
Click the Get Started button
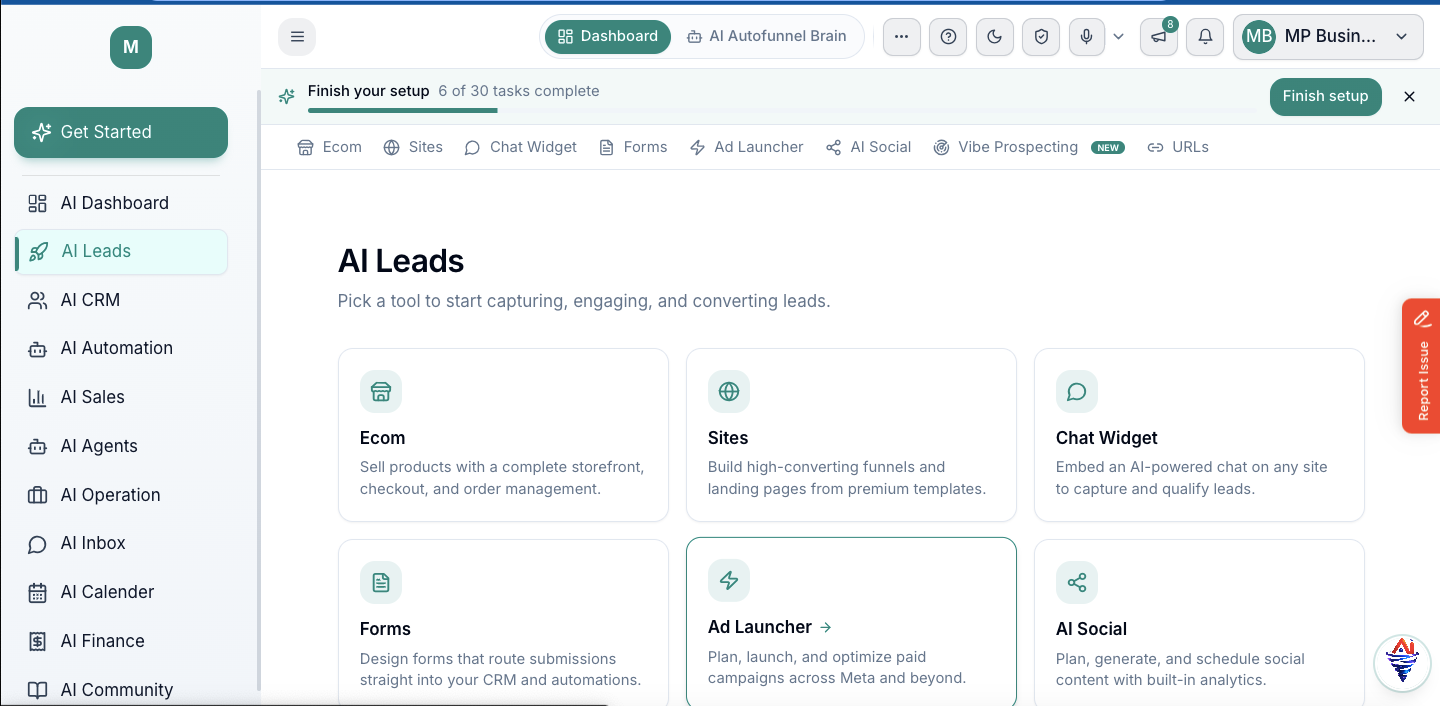(x=121, y=132)
